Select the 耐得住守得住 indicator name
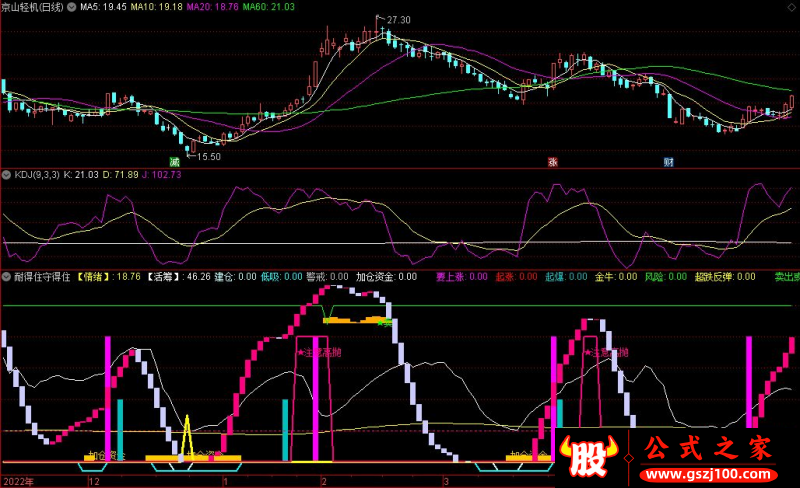Screen dimensions: 800x488 (x=42, y=277)
